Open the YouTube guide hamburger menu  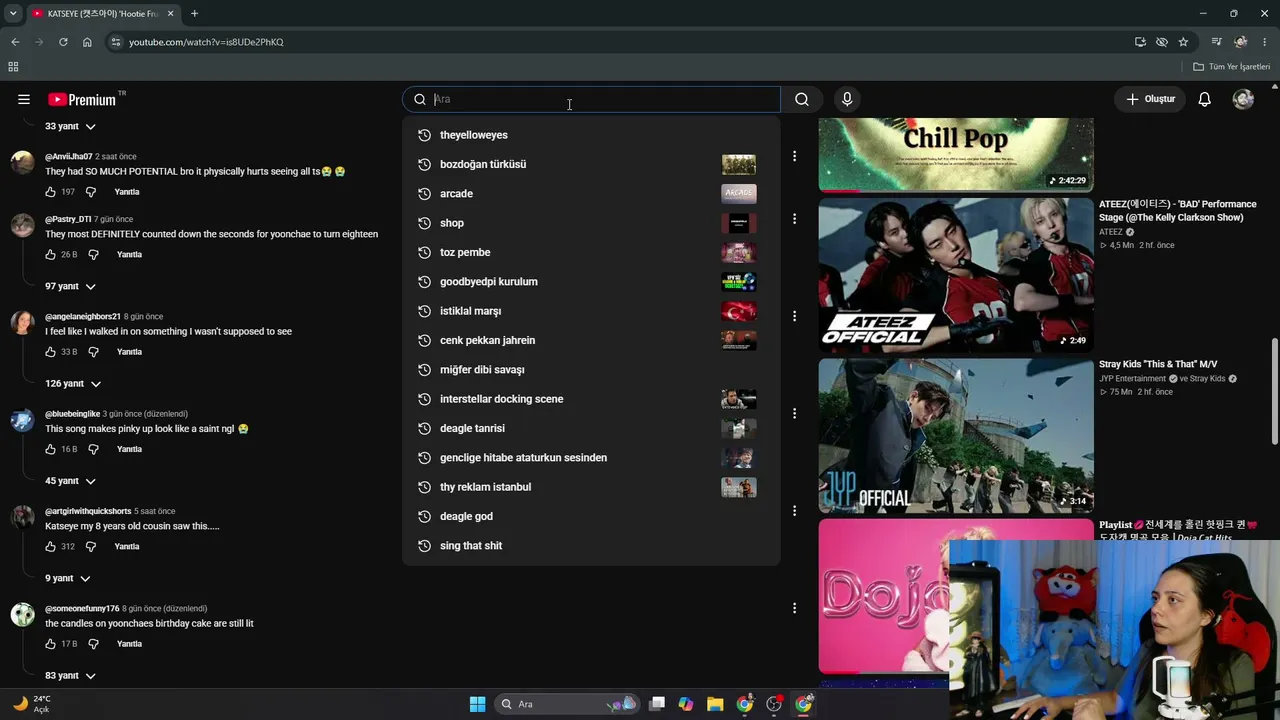click(24, 99)
